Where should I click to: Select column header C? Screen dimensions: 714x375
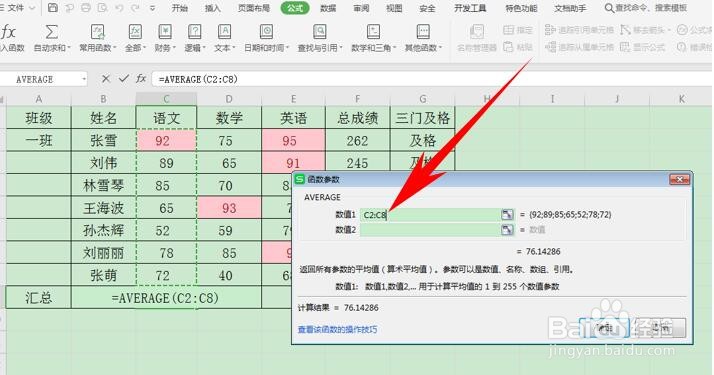coord(166,99)
